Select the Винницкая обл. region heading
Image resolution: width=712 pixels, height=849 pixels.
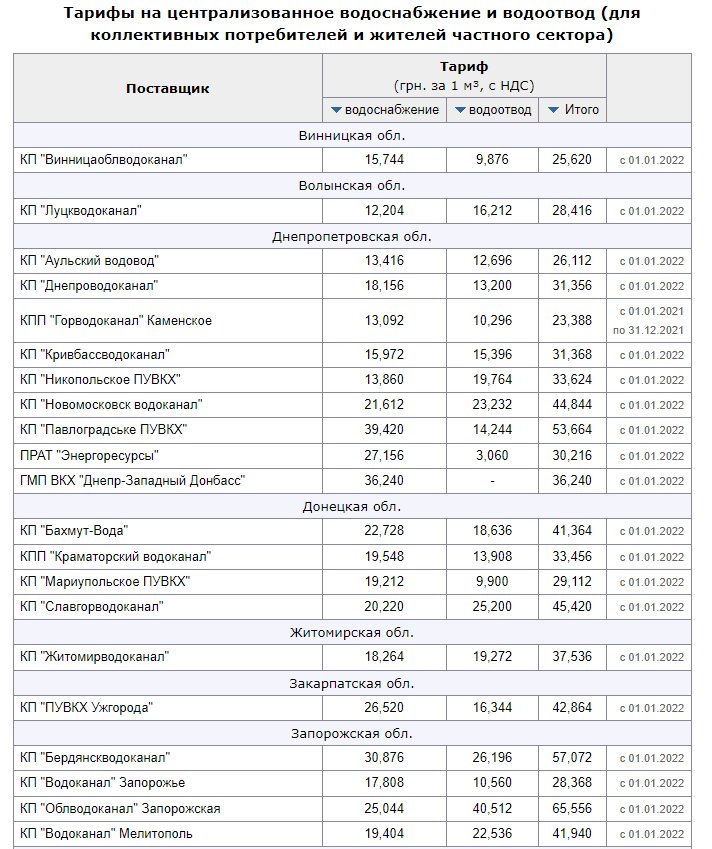[x=351, y=135]
